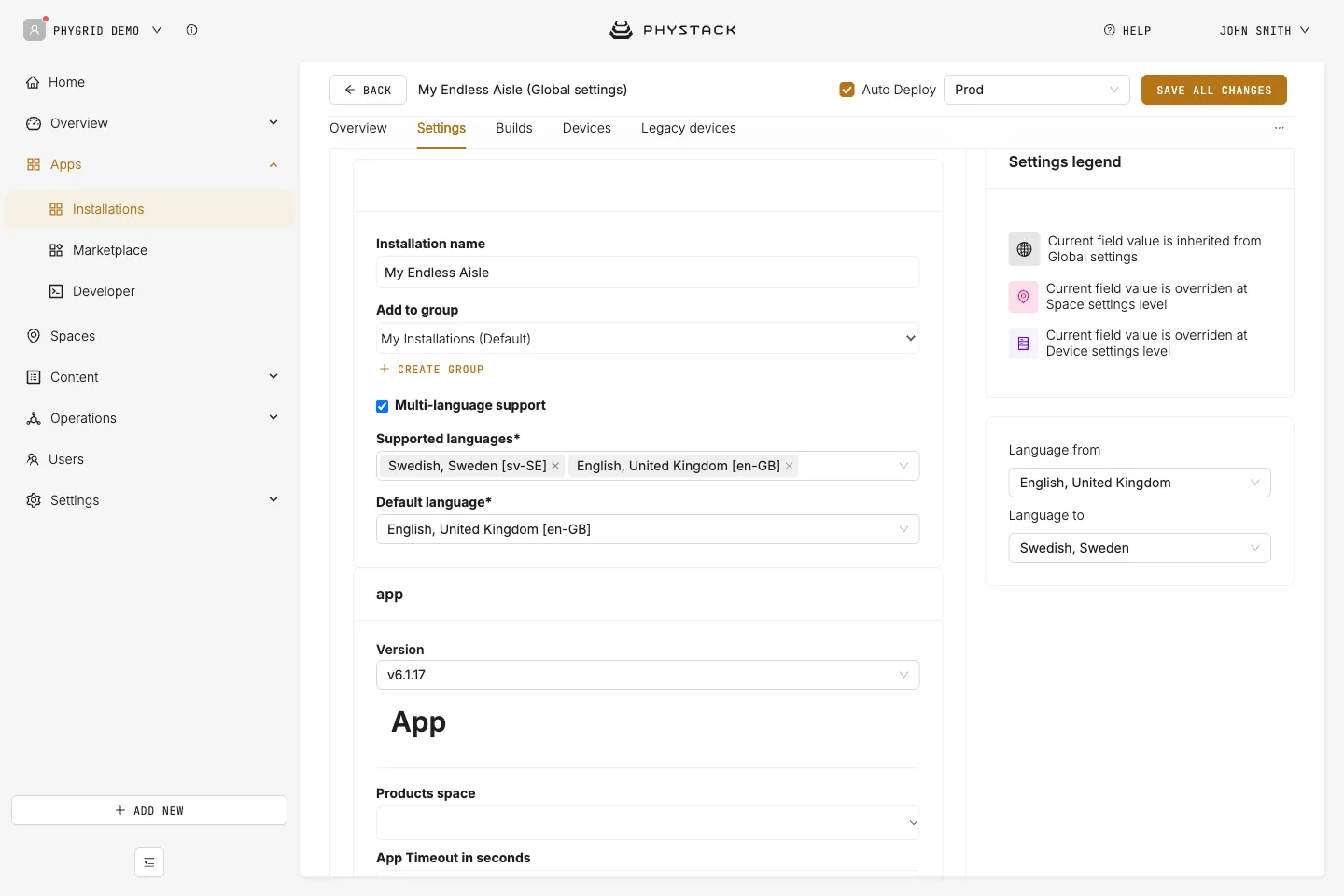
Task: Click the Create Group link
Action: [431, 370]
